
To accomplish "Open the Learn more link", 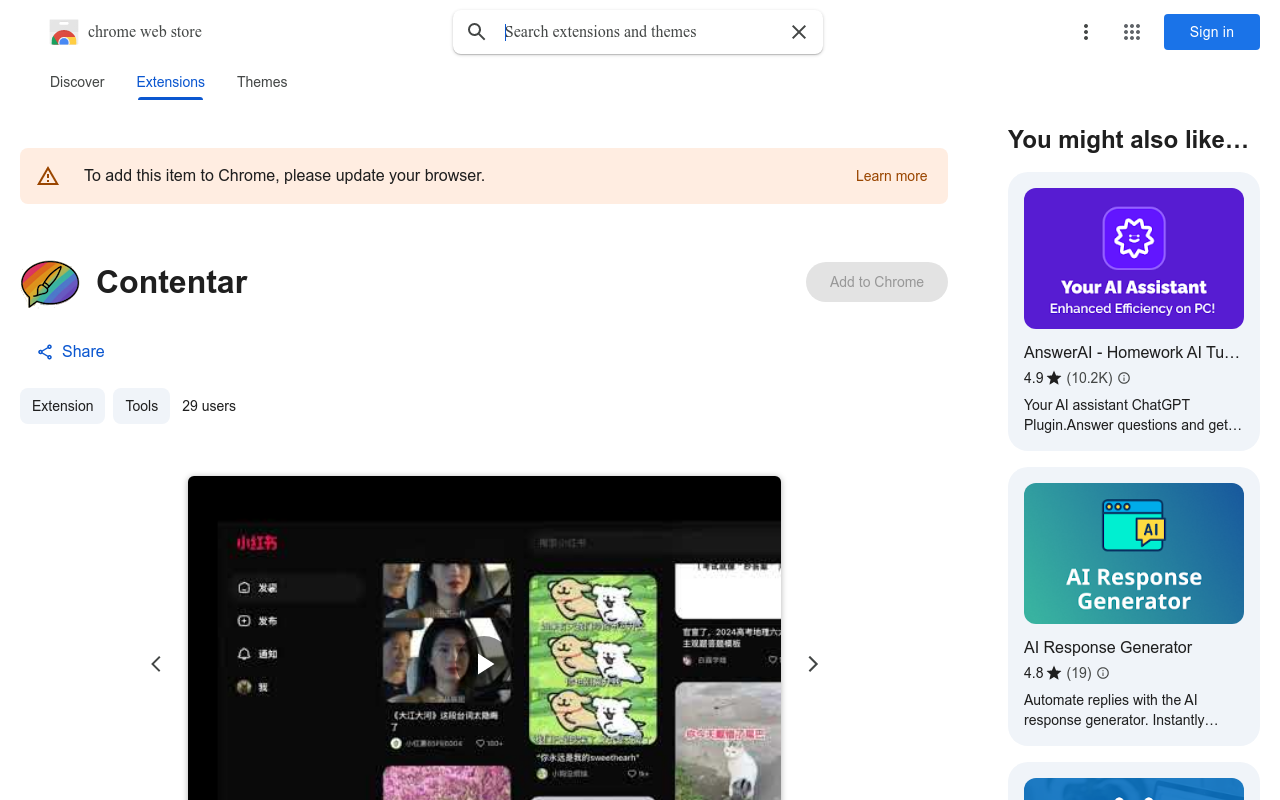I will tap(891, 176).
